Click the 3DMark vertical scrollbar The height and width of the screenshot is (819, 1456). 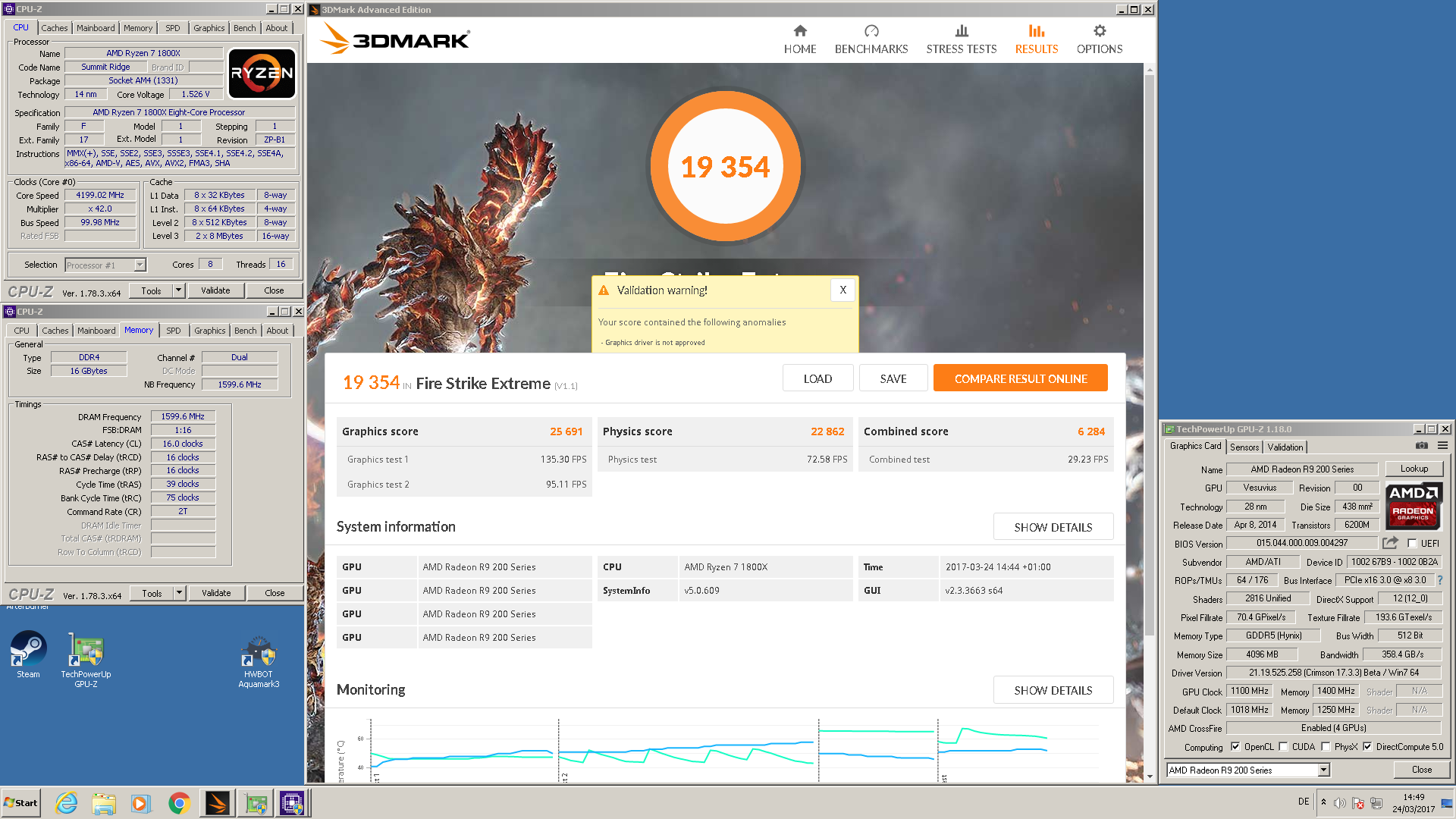(x=1149, y=356)
